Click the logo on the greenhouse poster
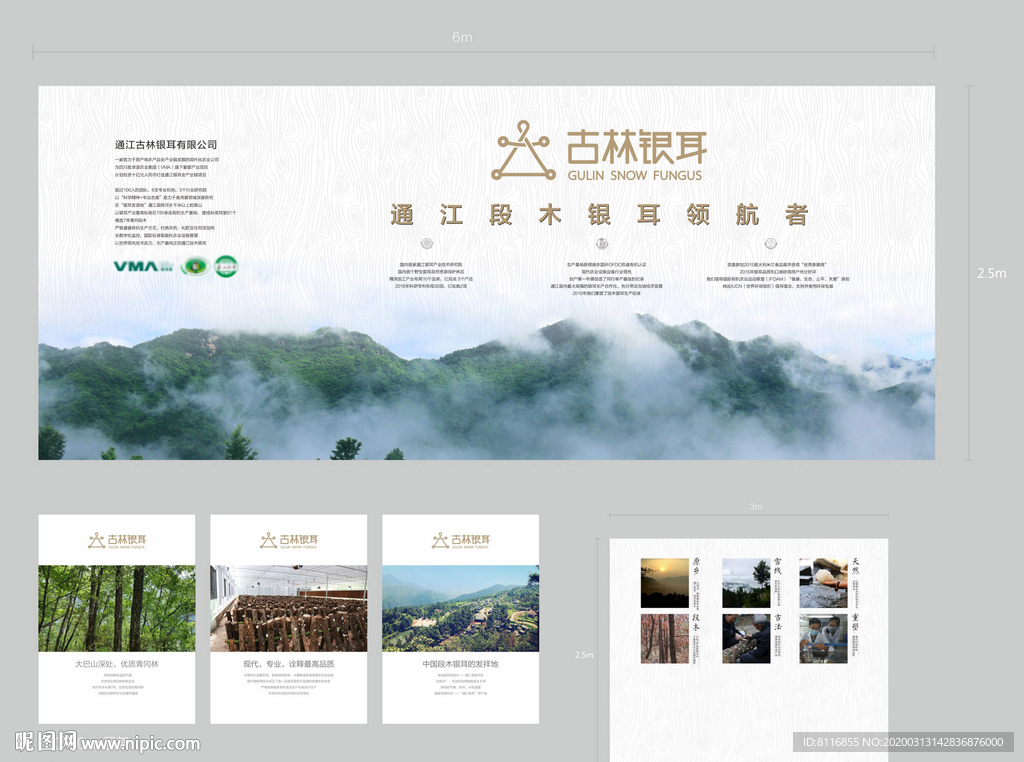1024x762 pixels. (289, 540)
